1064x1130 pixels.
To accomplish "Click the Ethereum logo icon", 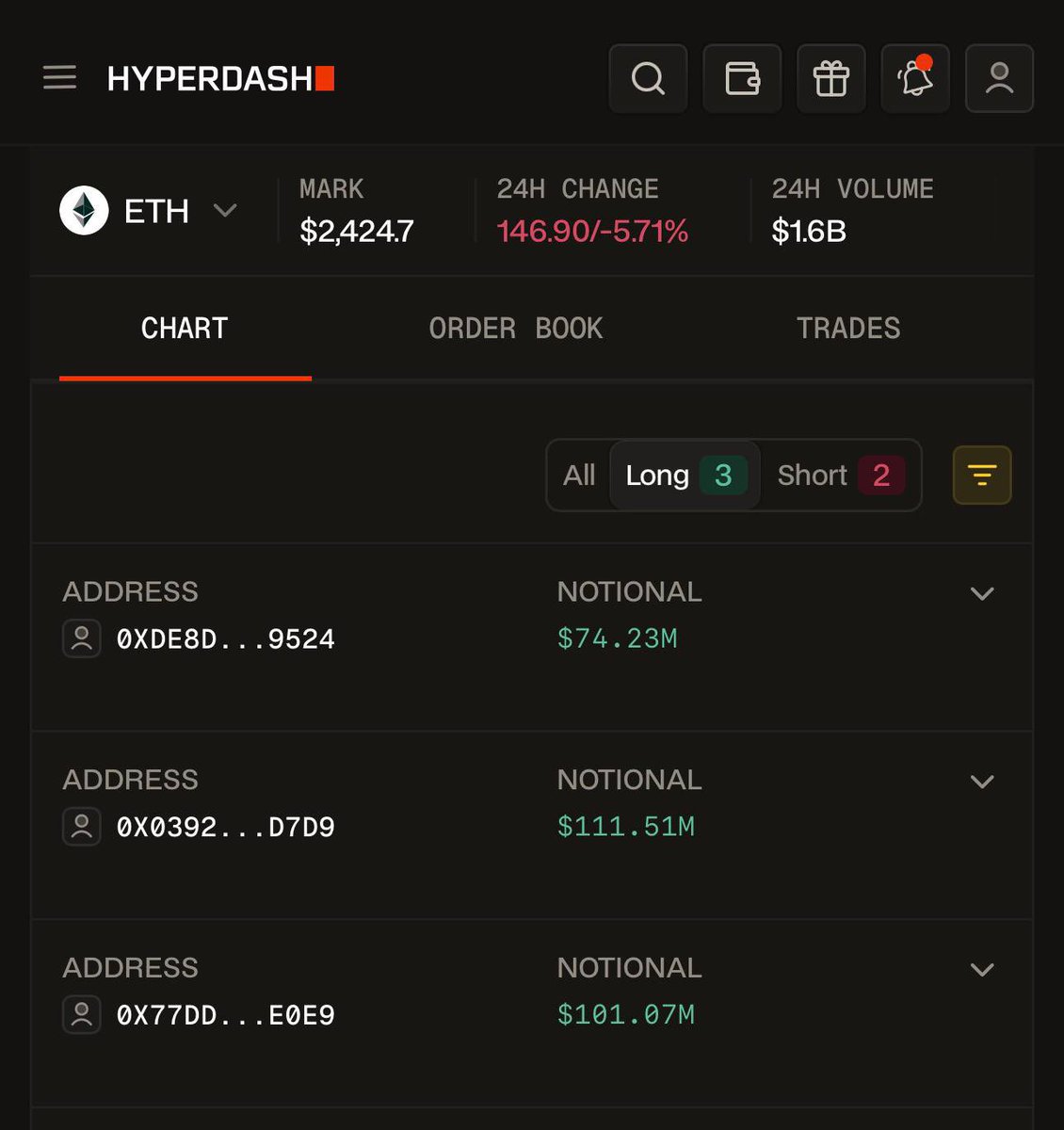I will 85,210.
